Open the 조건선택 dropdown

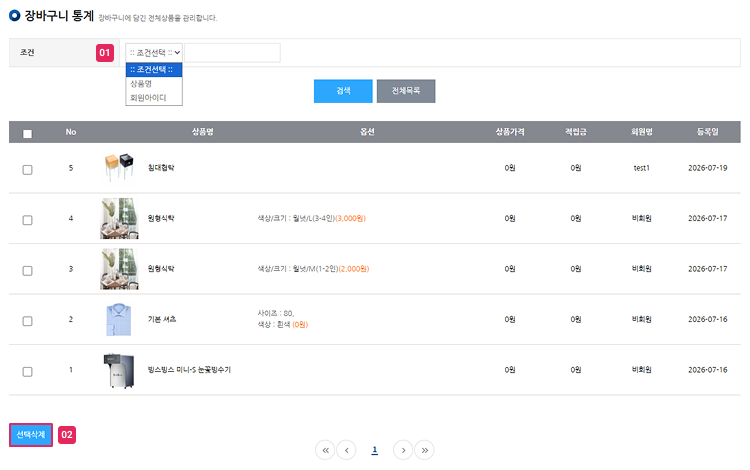pos(154,53)
